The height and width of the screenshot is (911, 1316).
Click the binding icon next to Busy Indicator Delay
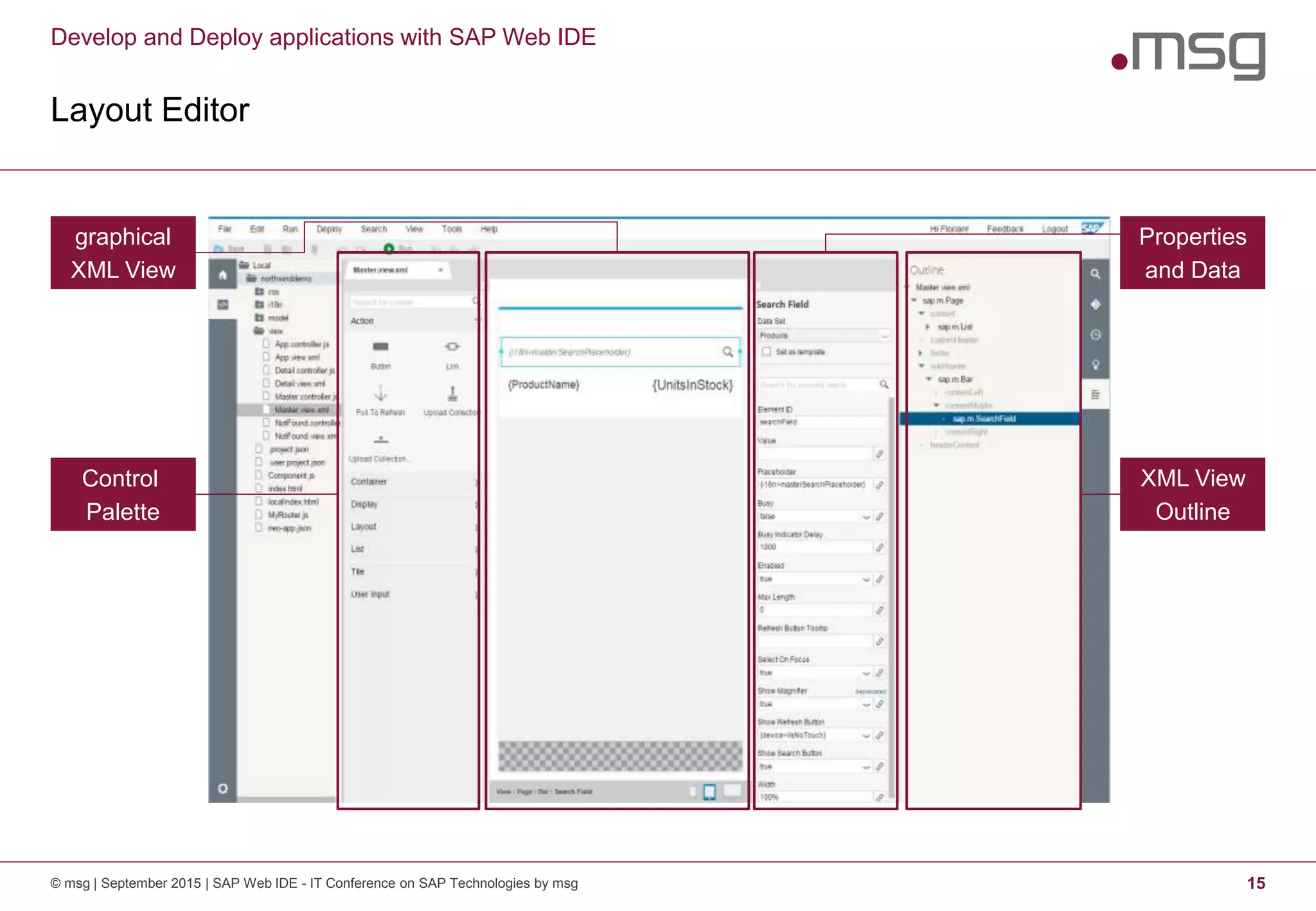(x=880, y=547)
